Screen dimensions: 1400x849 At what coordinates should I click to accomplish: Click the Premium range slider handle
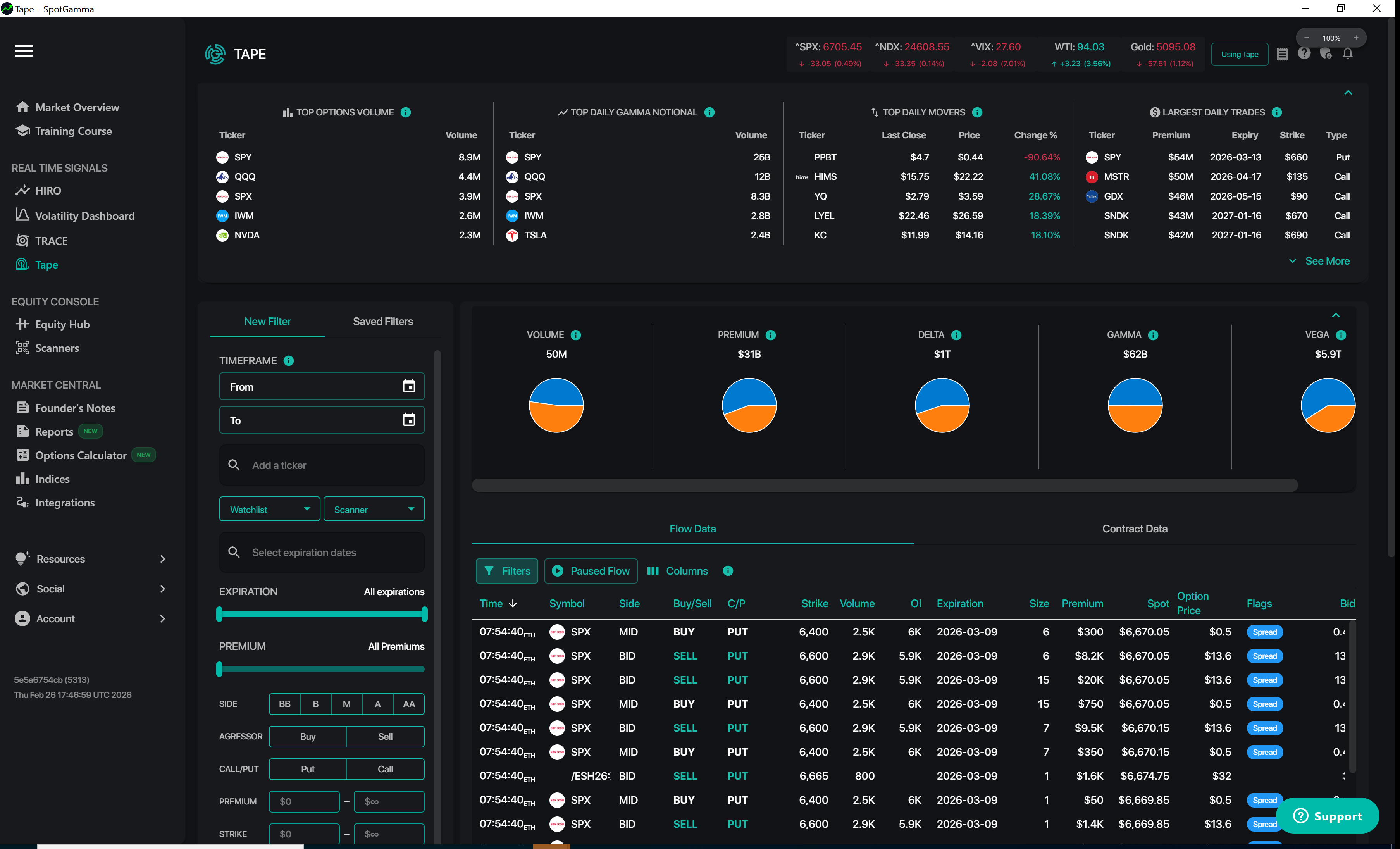coord(219,670)
